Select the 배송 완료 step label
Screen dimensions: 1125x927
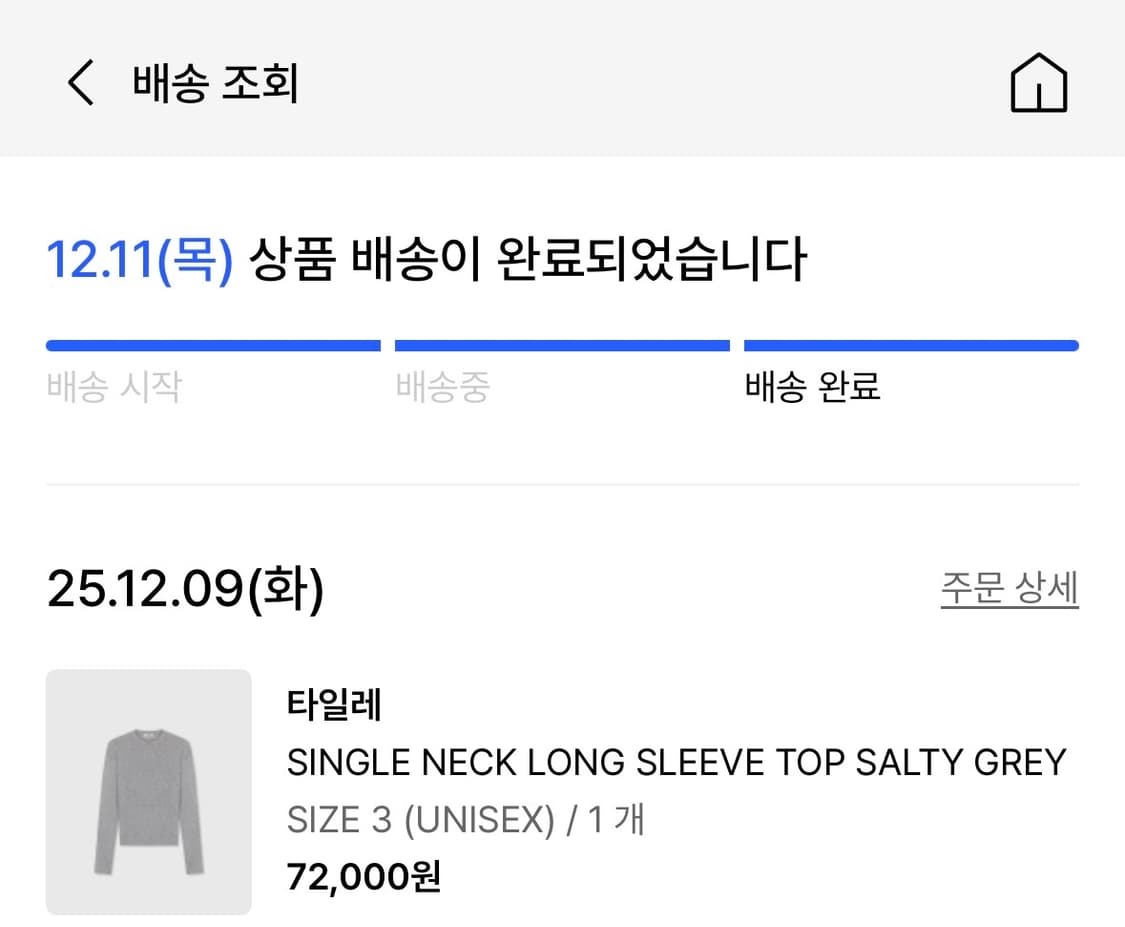pos(812,387)
